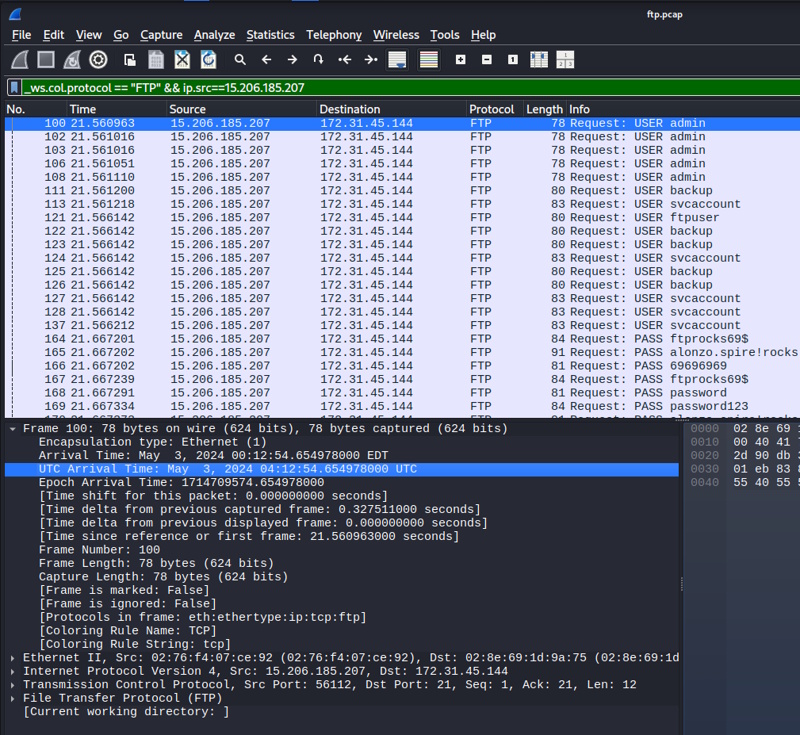Collapse the Frame 100 tree node

13,429
